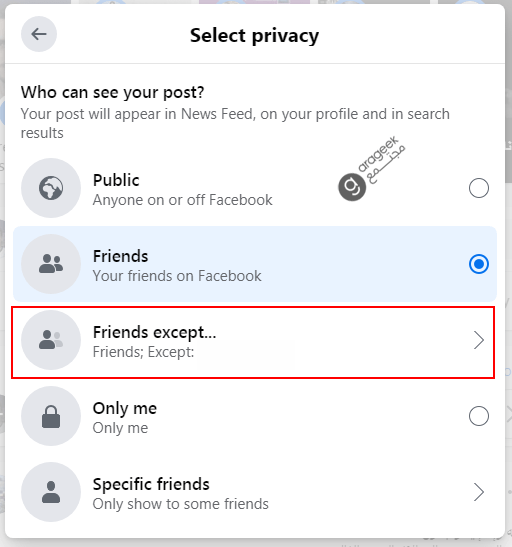
Task: Expand Friends except chevron arrow
Action: [x=479, y=340]
